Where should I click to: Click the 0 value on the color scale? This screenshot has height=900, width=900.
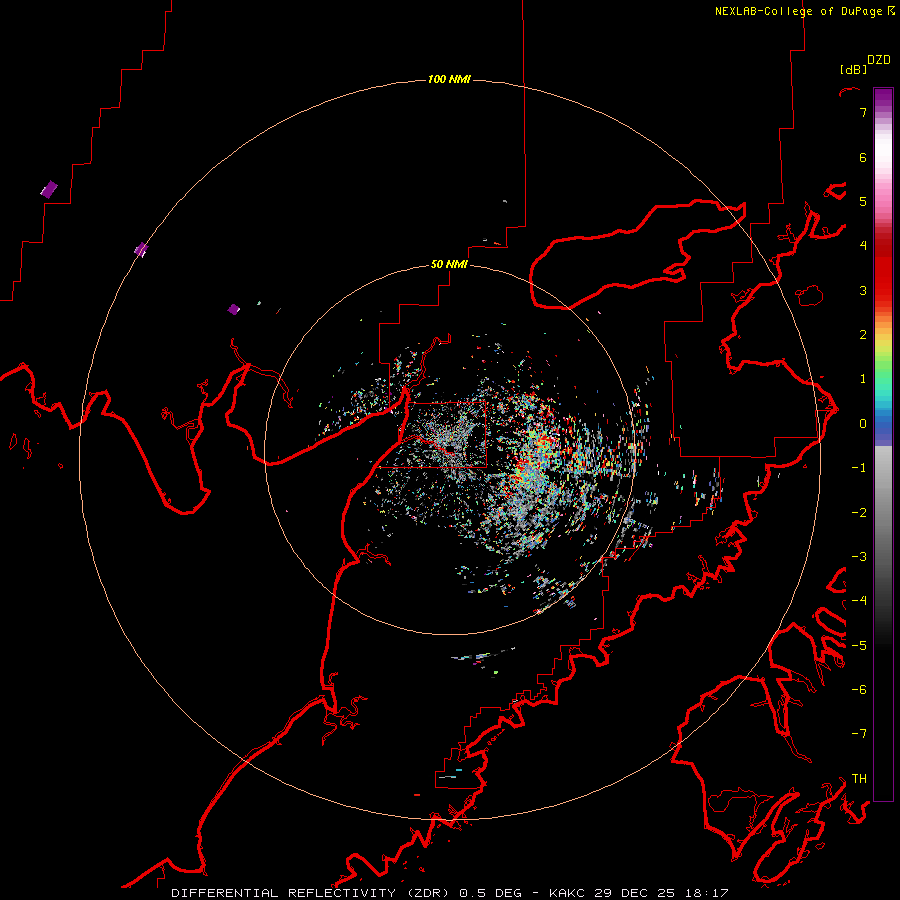coord(863,424)
